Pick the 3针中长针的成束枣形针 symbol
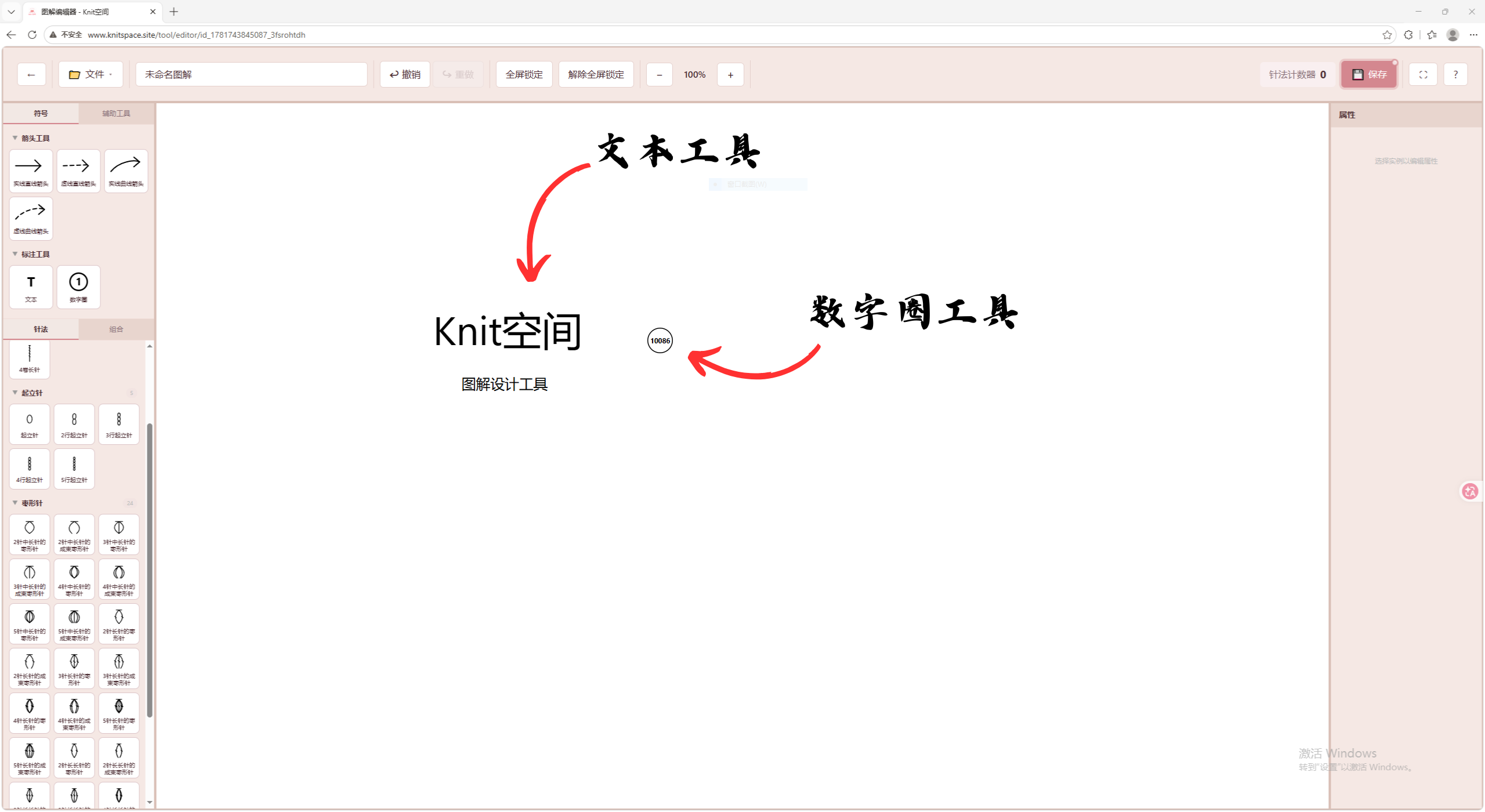 (30, 579)
